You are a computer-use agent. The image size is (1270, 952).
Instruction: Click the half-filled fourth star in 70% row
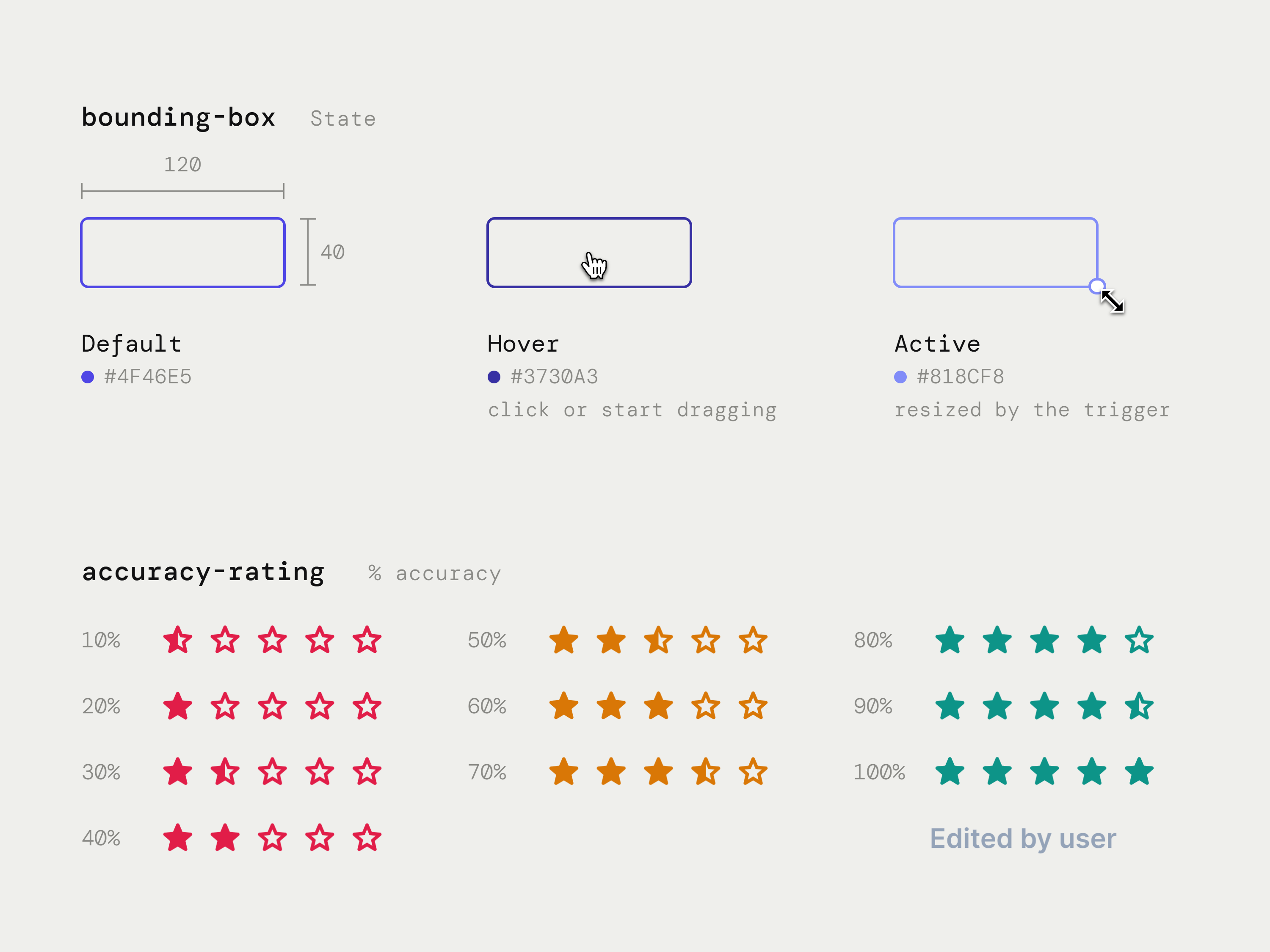(x=706, y=772)
